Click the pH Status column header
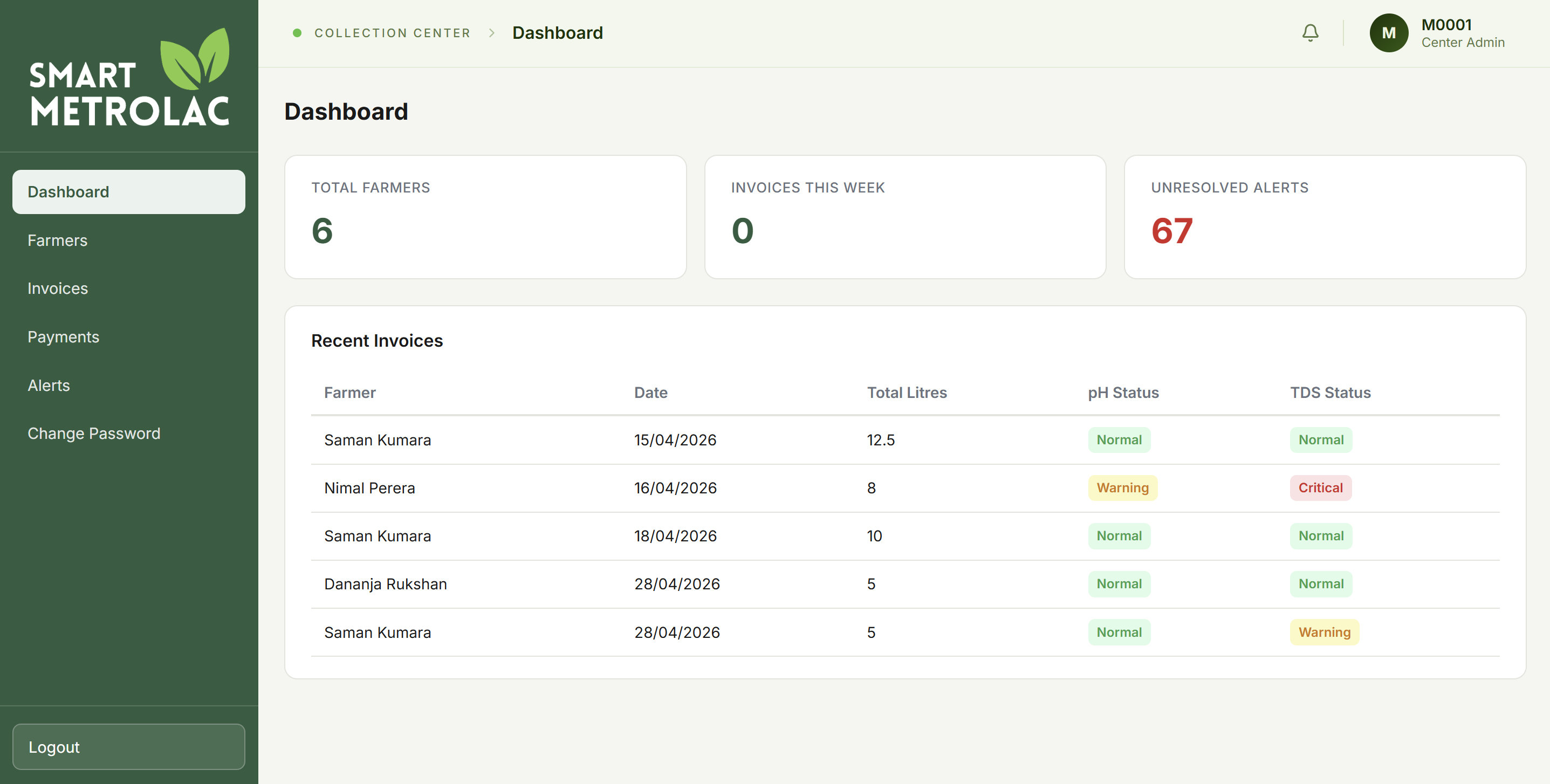This screenshot has width=1550, height=784. (1123, 393)
